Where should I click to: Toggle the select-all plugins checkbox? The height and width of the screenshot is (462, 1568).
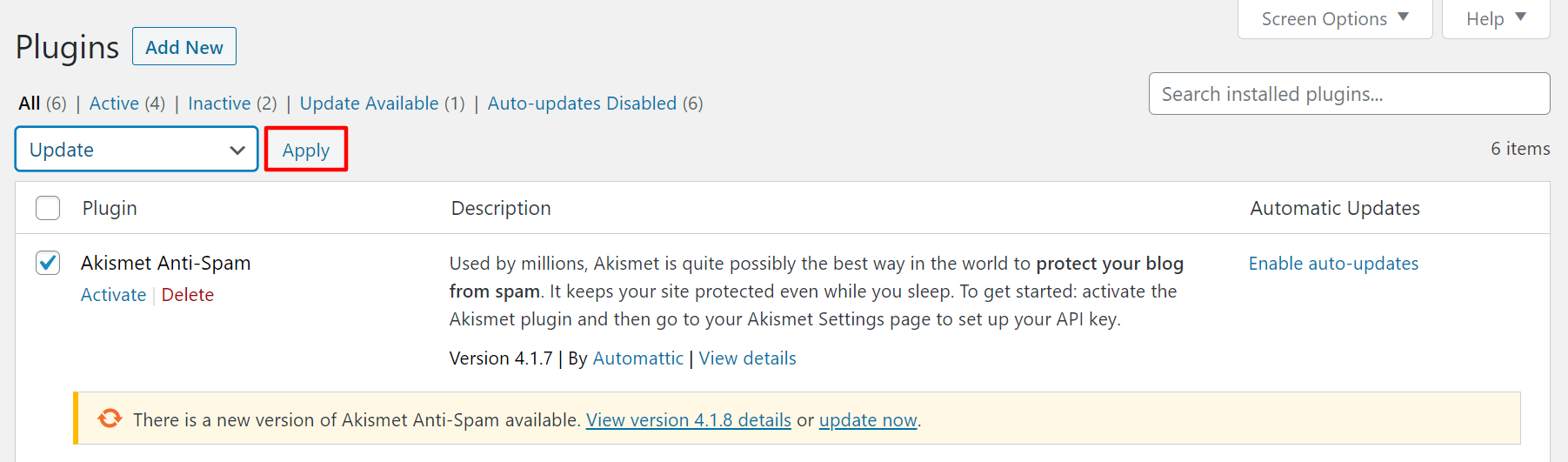pos(48,208)
